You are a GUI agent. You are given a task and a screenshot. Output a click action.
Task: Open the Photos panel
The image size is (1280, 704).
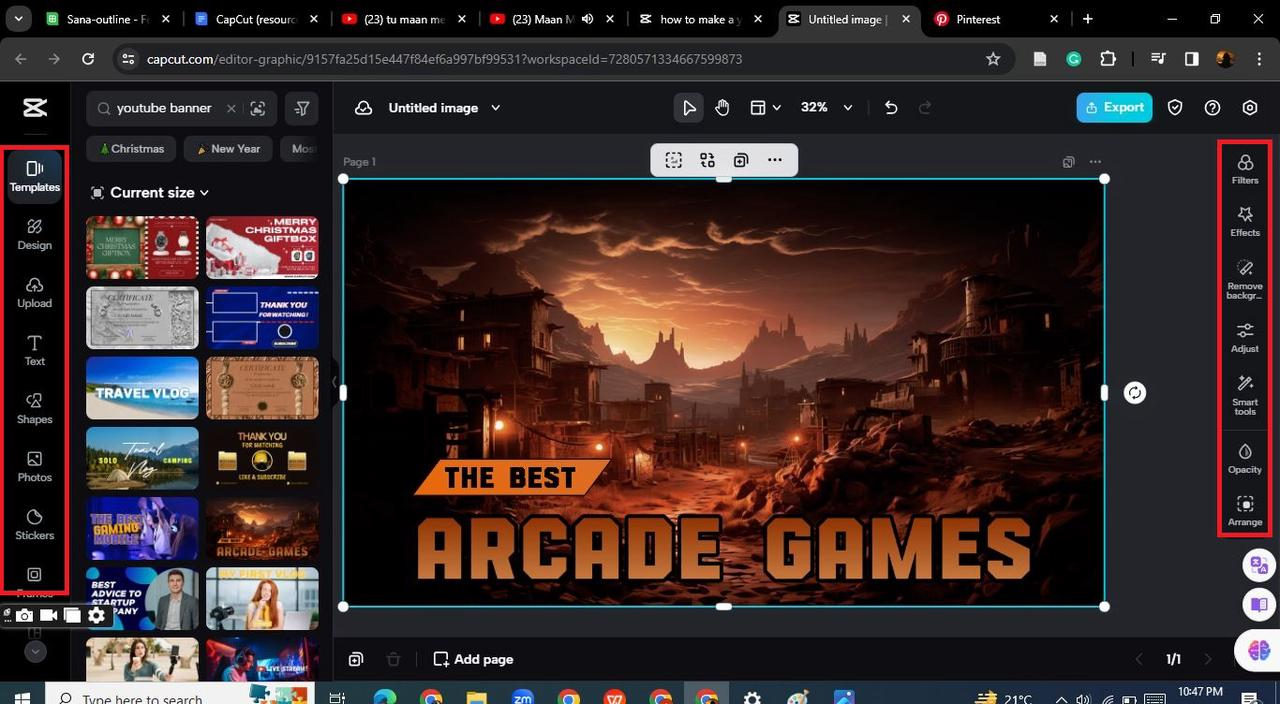(x=35, y=466)
